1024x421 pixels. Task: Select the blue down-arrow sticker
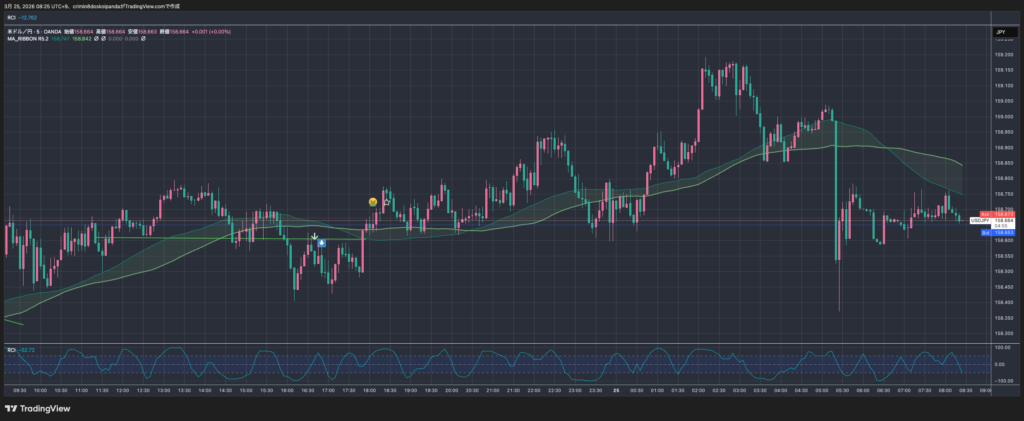coord(320,243)
